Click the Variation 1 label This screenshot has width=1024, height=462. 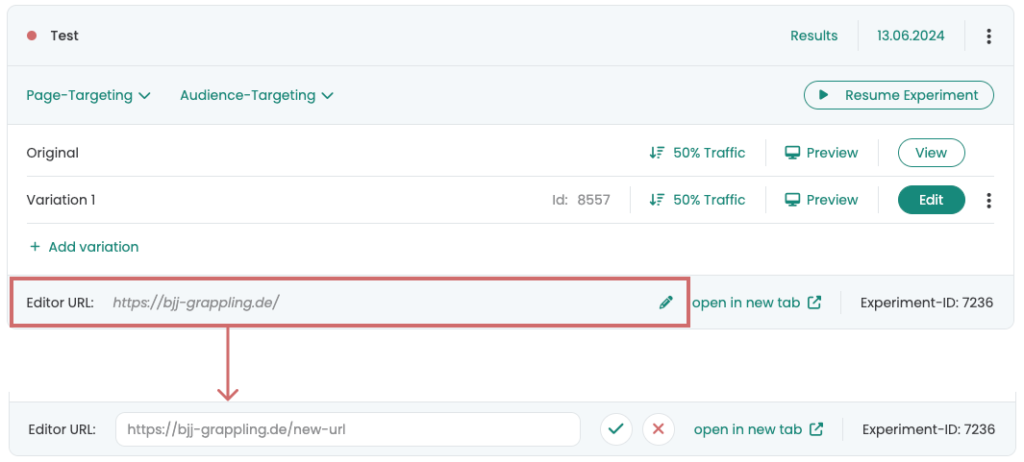pos(61,200)
